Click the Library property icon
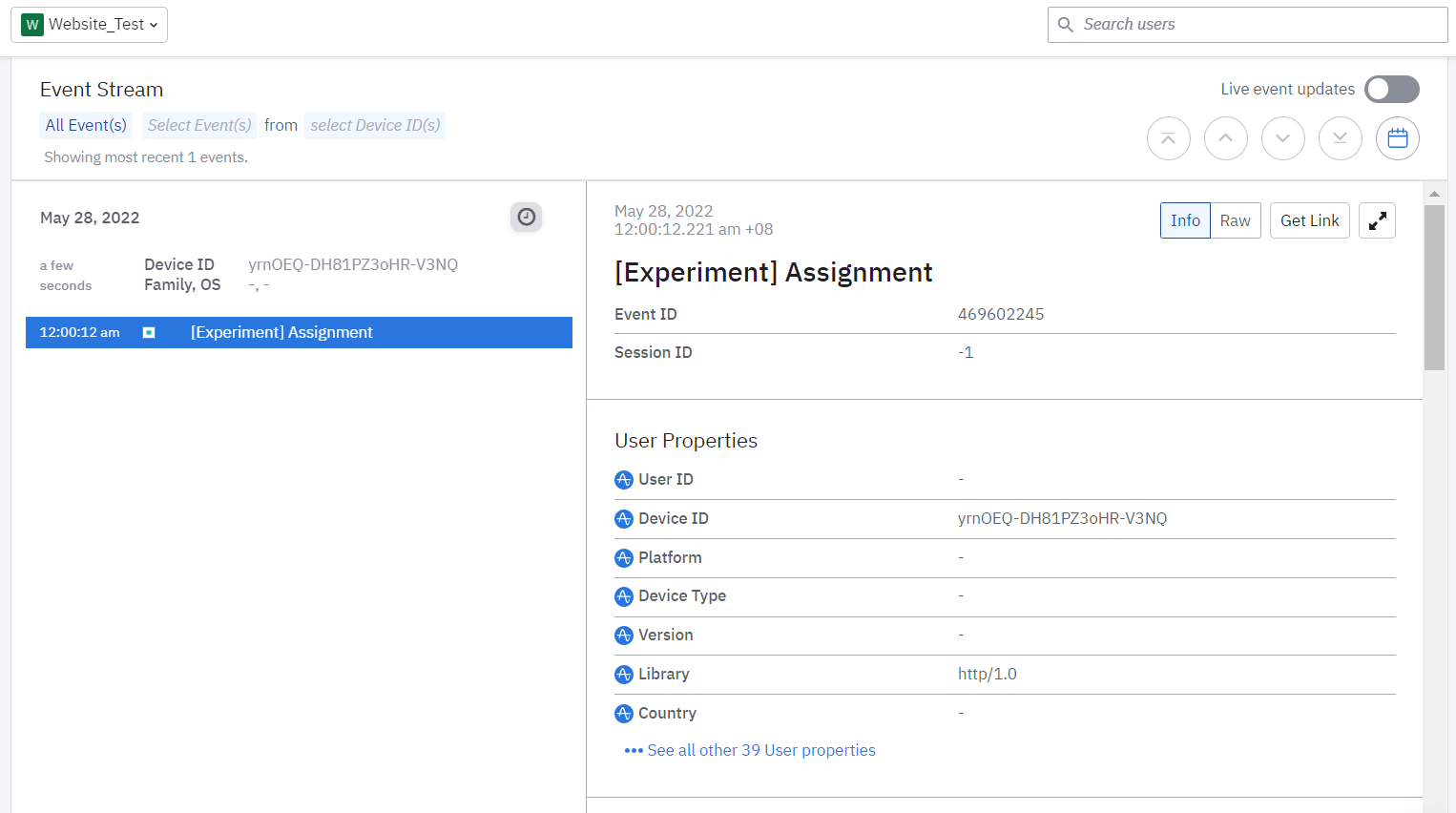The height and width of the screenshot is (813, 1456). 624,675
